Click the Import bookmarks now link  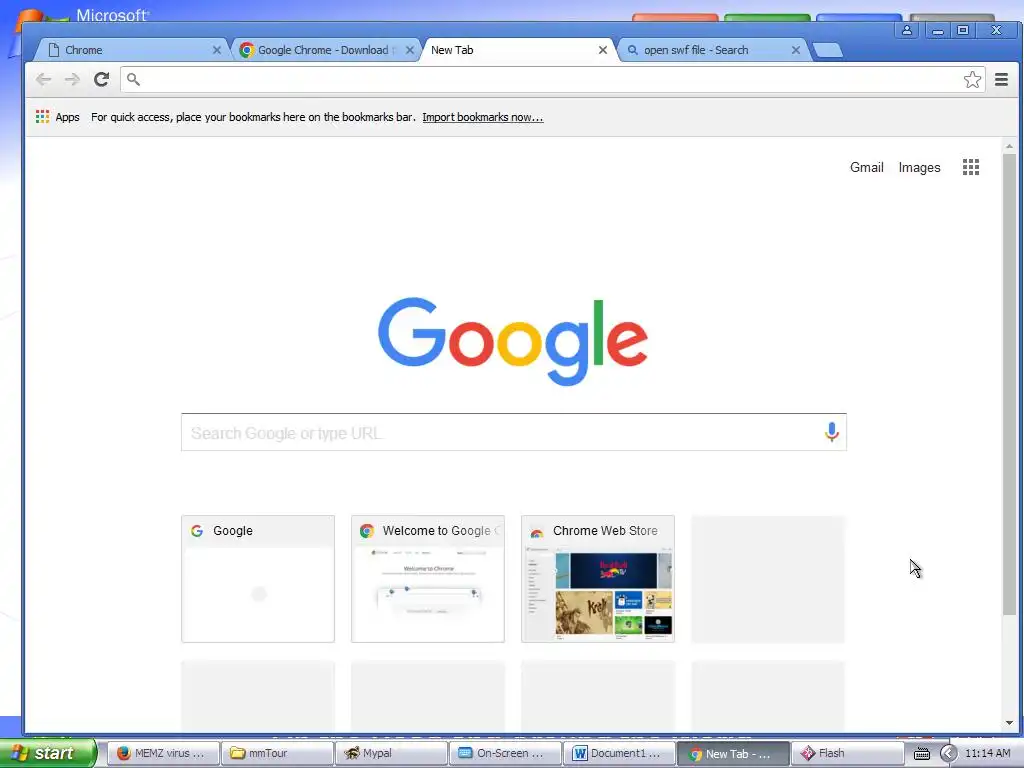[483, 117]
